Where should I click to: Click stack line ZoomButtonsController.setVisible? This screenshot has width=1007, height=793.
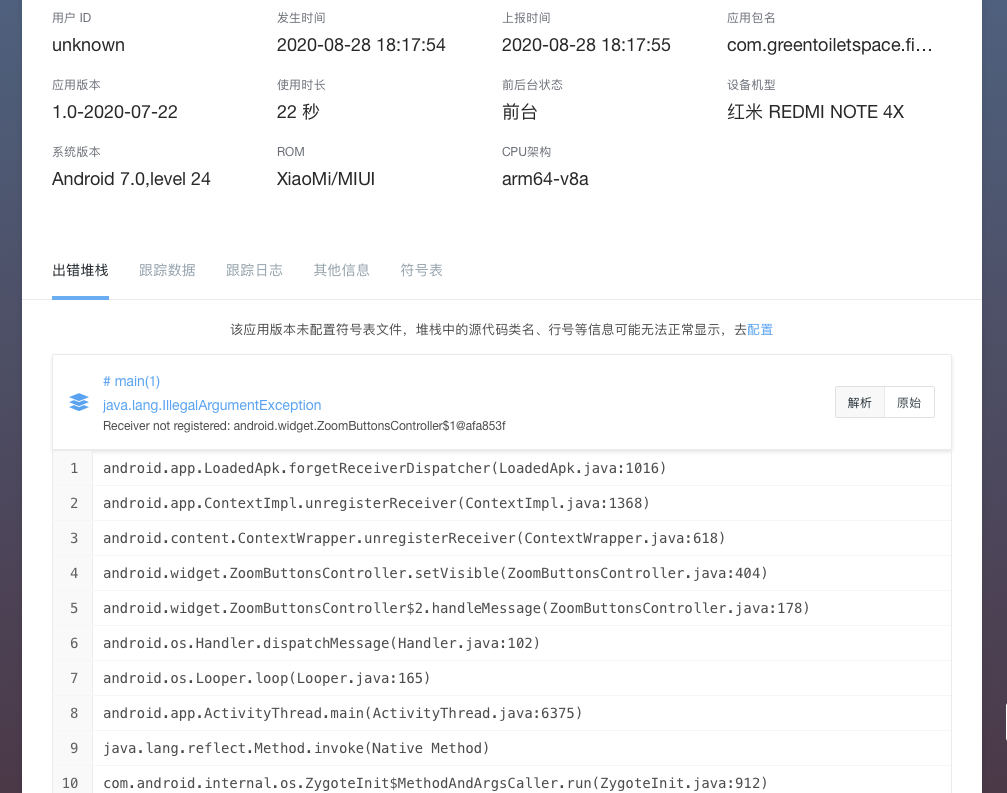click(x=435, y=573)
